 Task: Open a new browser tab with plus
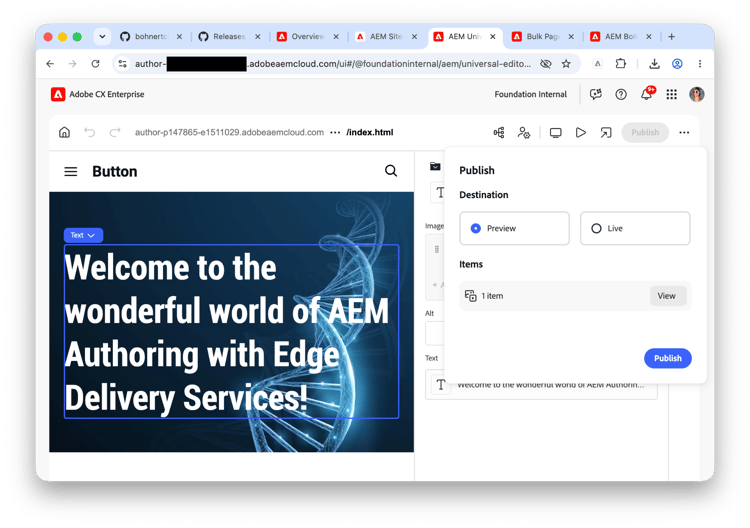click(672, 36)
